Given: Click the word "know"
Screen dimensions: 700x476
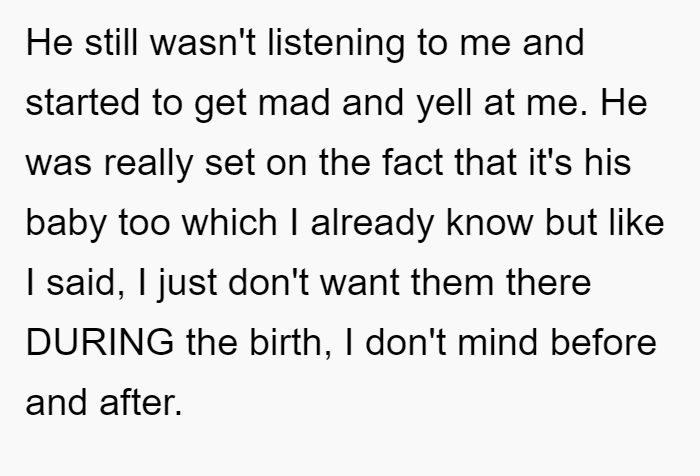Looking at the screenshot, I should (x=490, y=222).
